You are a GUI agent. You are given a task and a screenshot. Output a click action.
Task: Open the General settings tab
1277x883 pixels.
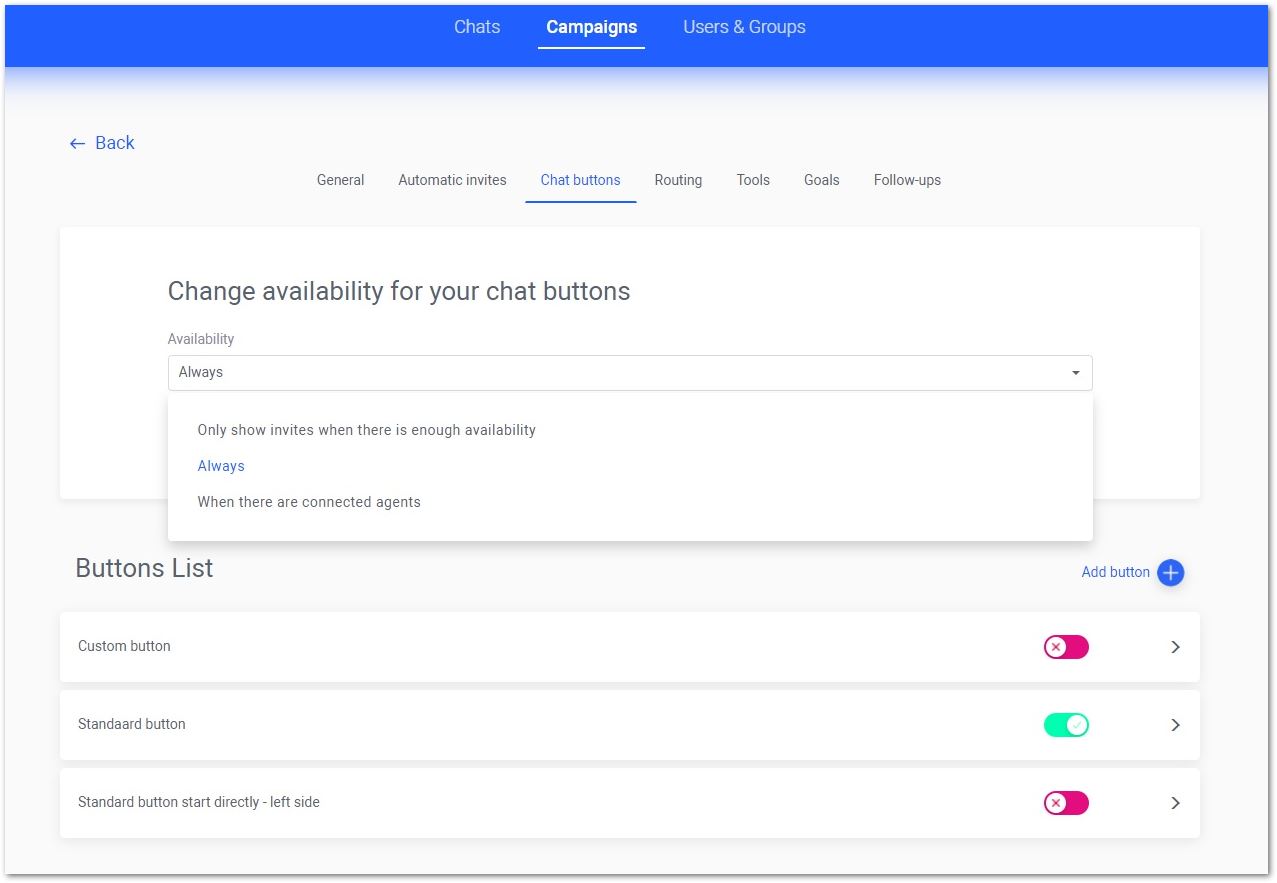pos(340,180)
